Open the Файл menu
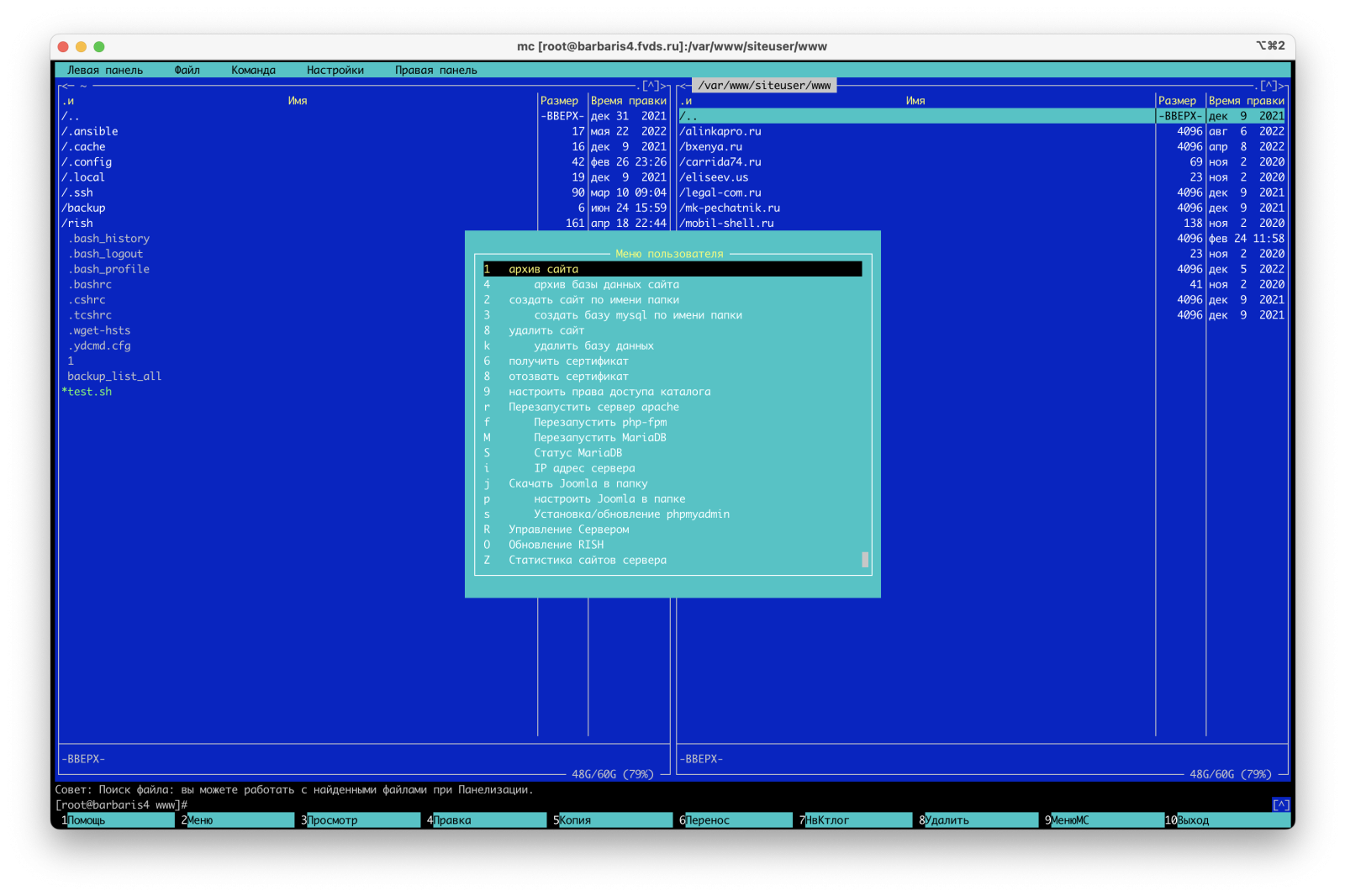The height and width of the screenshot is (896, 1345). point(187,71)
